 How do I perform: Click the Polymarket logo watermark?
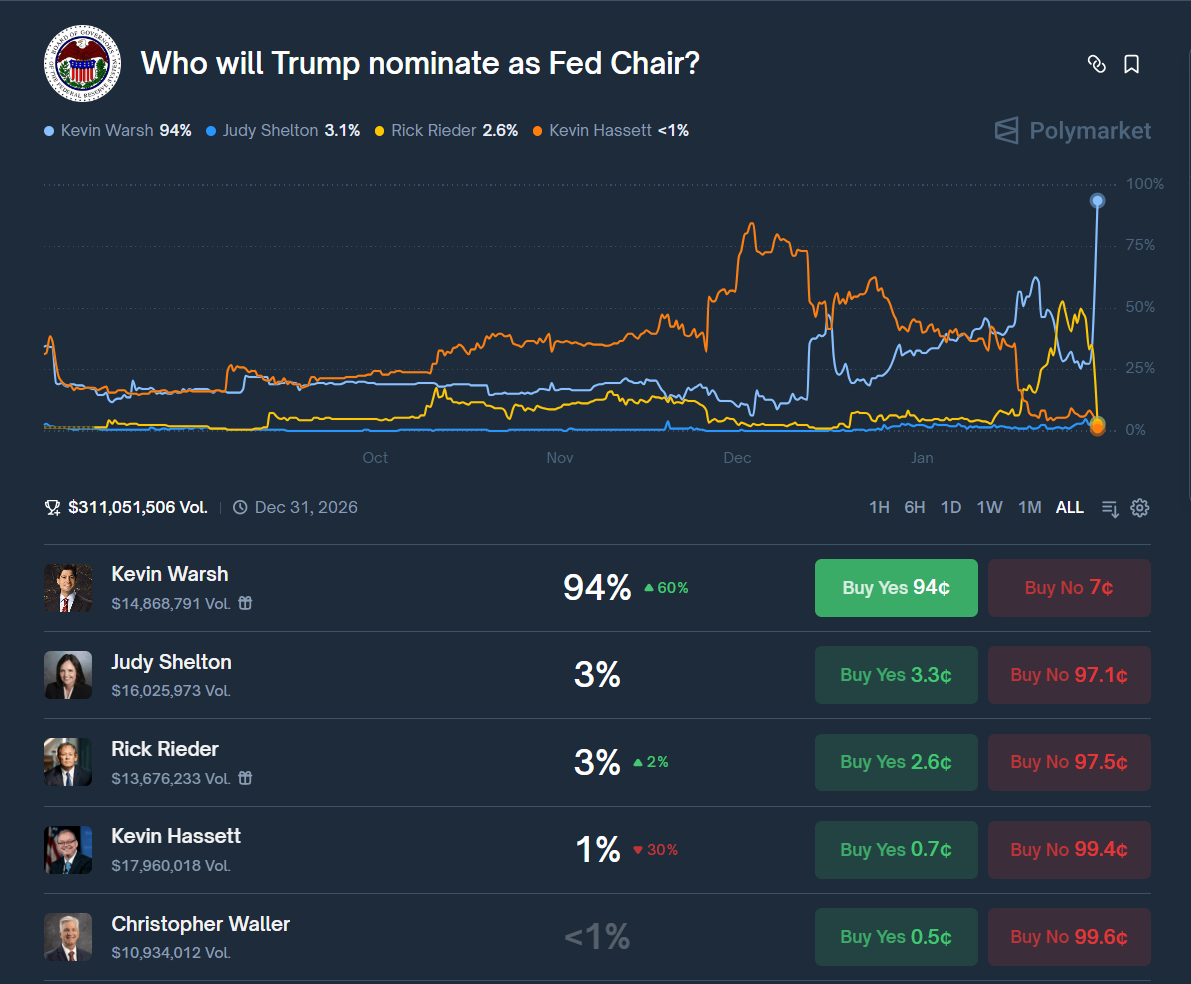click(x=1073, y=131)
